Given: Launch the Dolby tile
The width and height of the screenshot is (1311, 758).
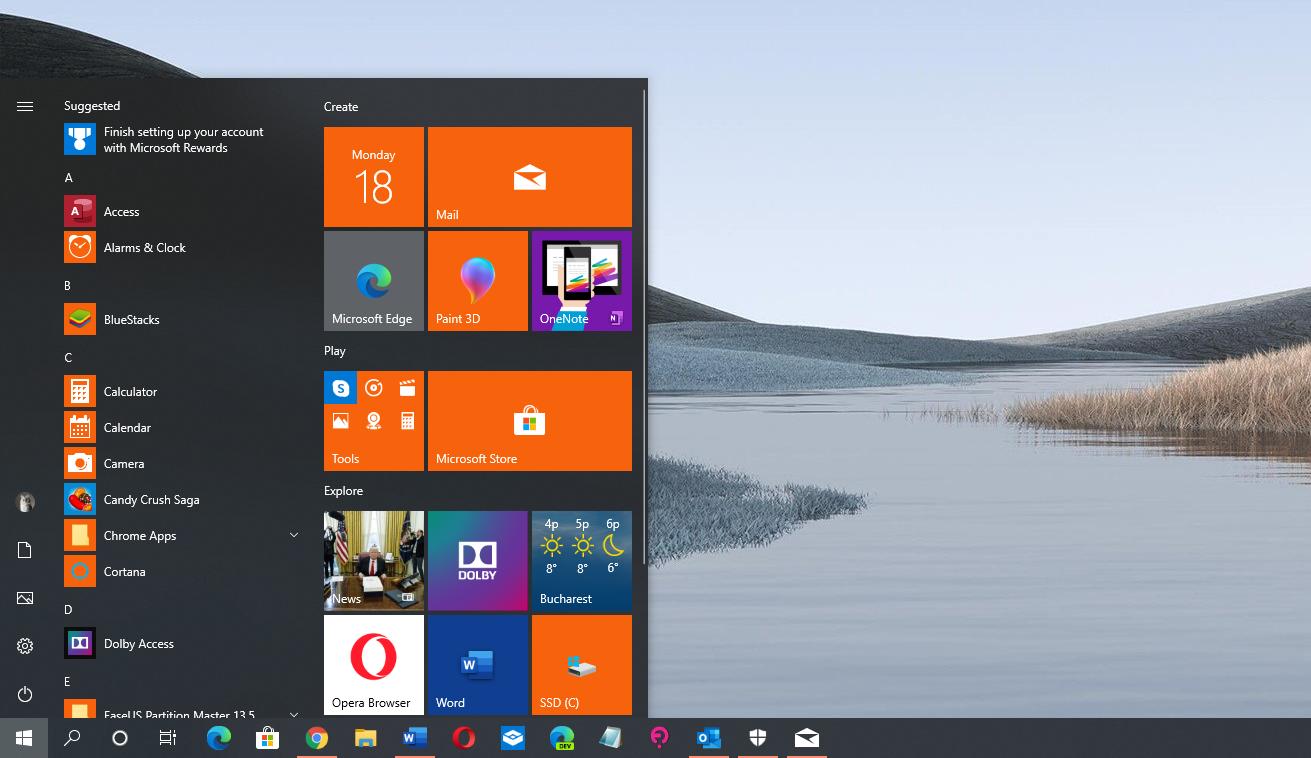Looking at the screenshot, I should click(478, 561).
